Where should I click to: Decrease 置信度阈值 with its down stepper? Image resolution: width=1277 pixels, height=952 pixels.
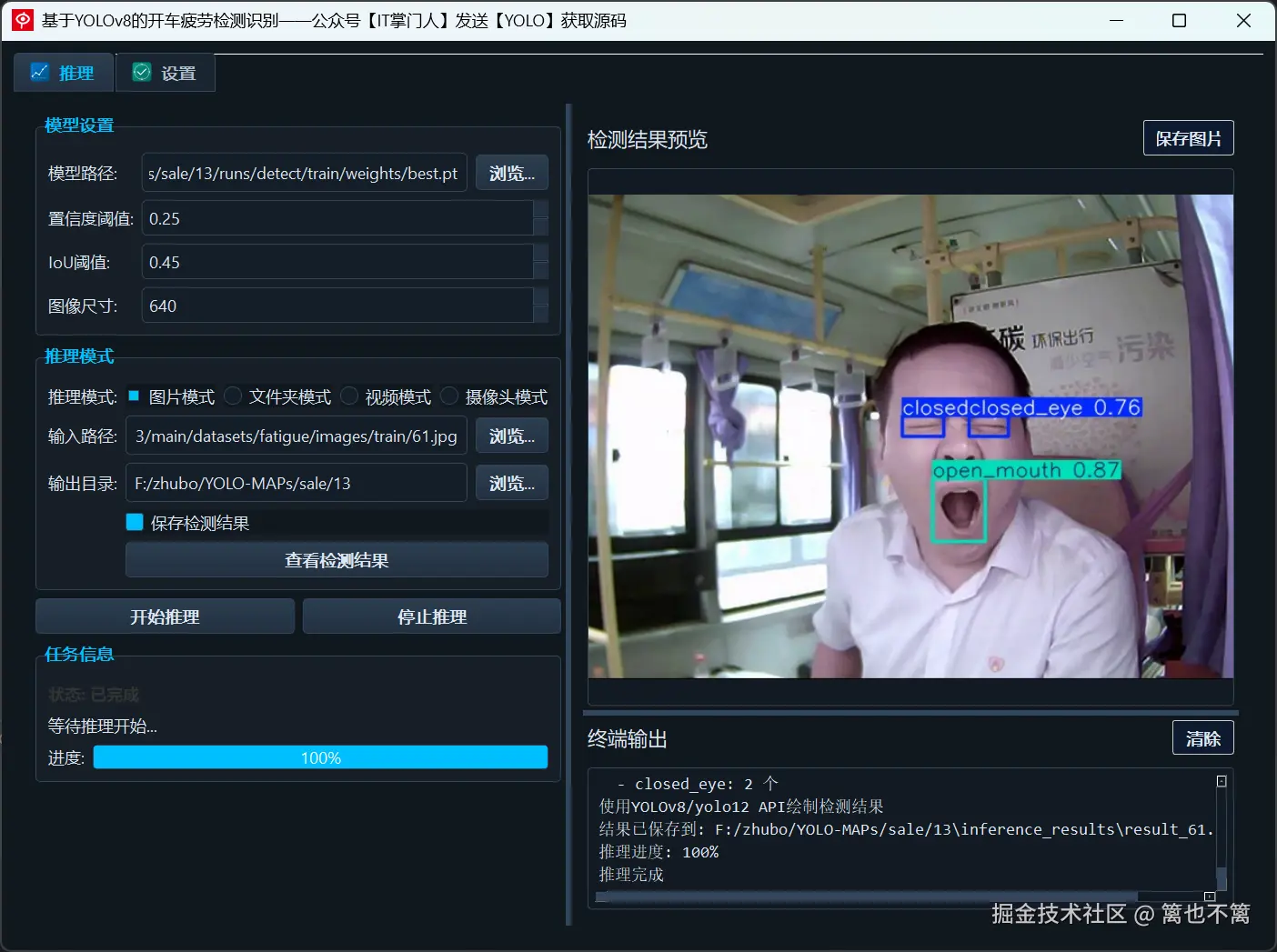[x=540, y=227]
